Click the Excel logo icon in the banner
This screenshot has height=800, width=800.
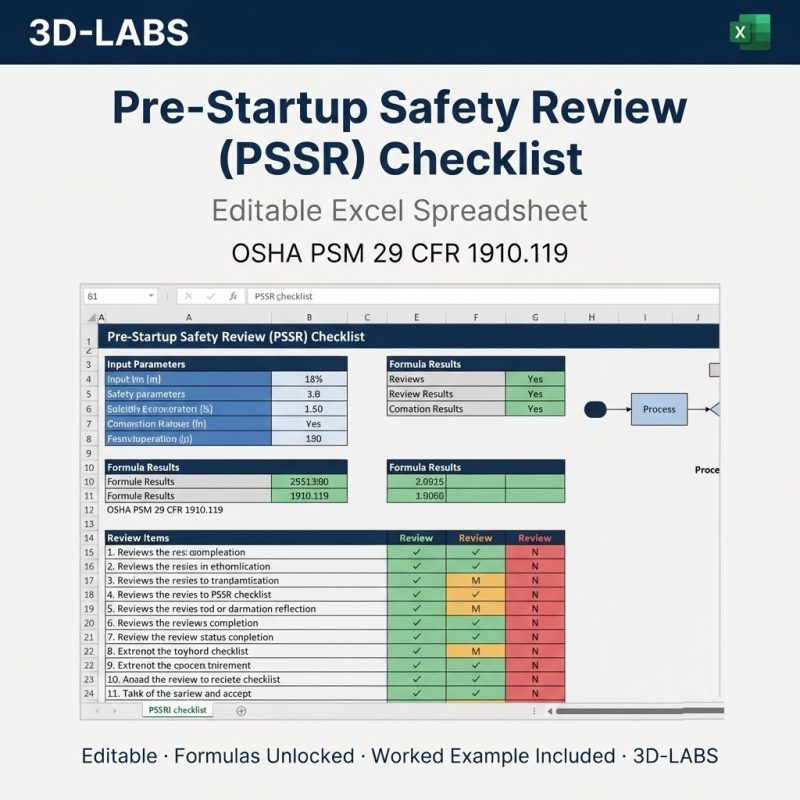coord(749,32)
